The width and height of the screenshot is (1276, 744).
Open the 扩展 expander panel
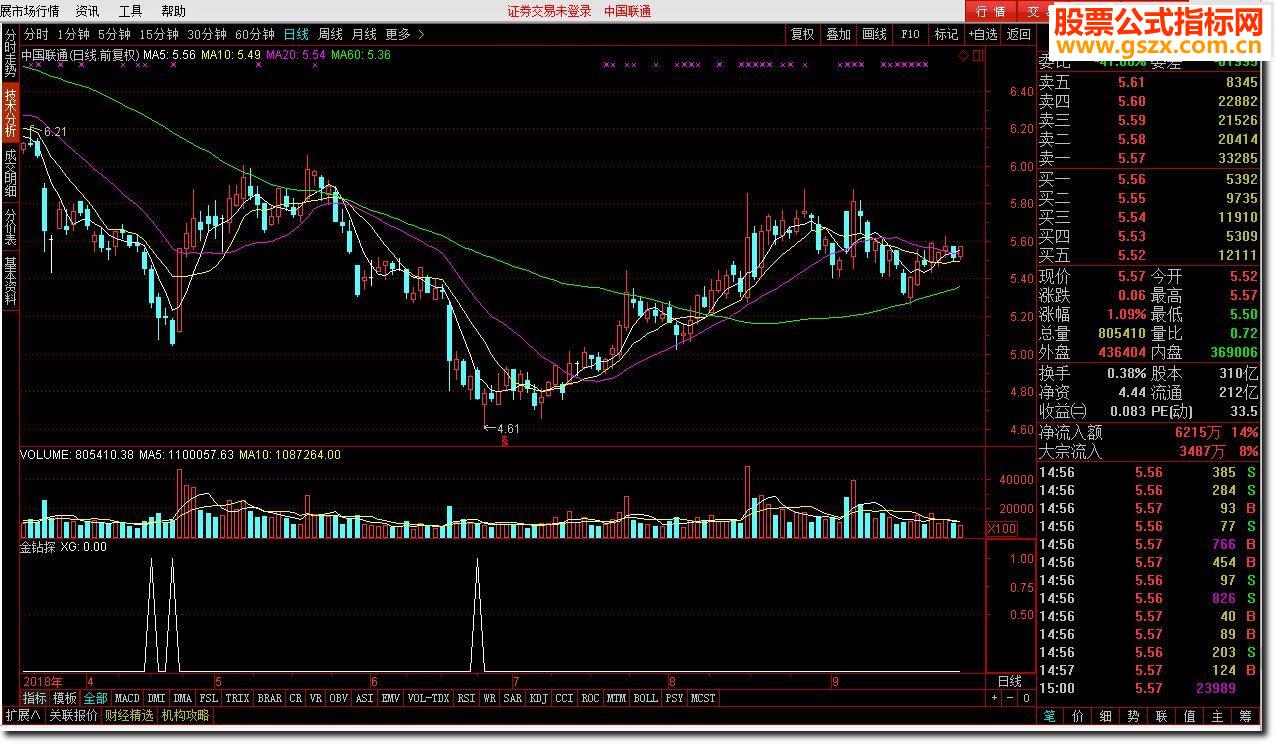(x=22, y=715)
